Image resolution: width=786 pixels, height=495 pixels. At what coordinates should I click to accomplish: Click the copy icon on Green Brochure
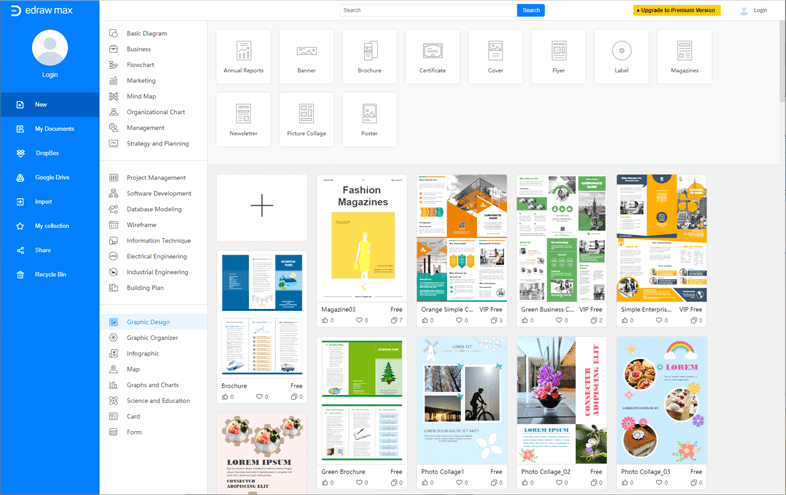(x=394, y=482)
